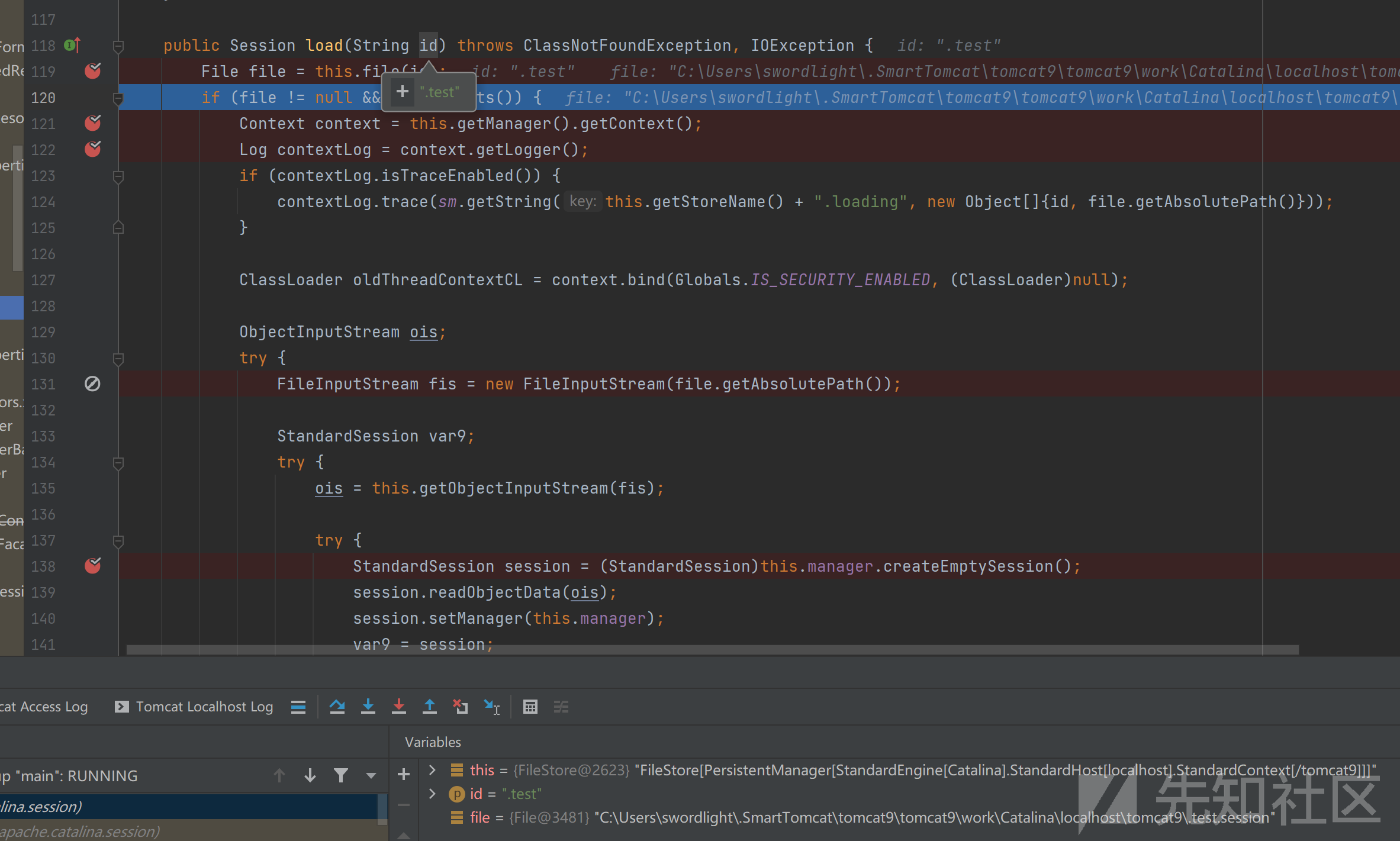Click 'readObjectData' on line 139

pos(495,592)
